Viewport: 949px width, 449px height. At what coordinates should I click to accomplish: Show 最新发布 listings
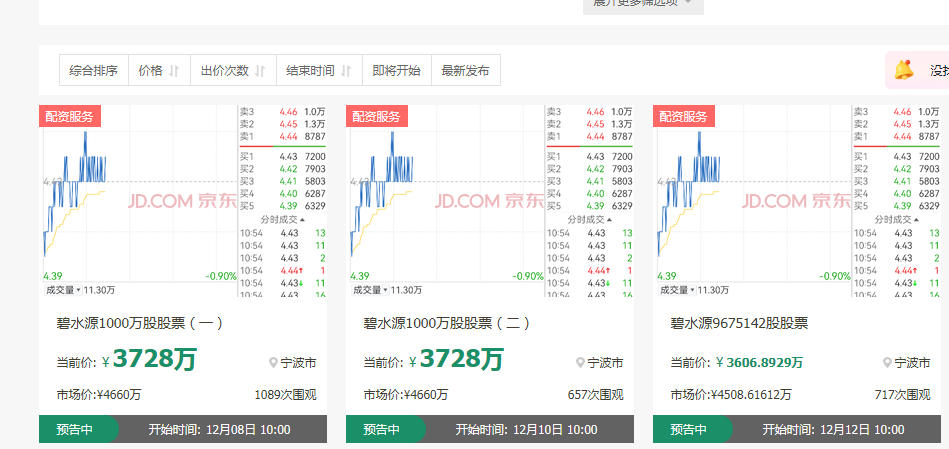465,70
